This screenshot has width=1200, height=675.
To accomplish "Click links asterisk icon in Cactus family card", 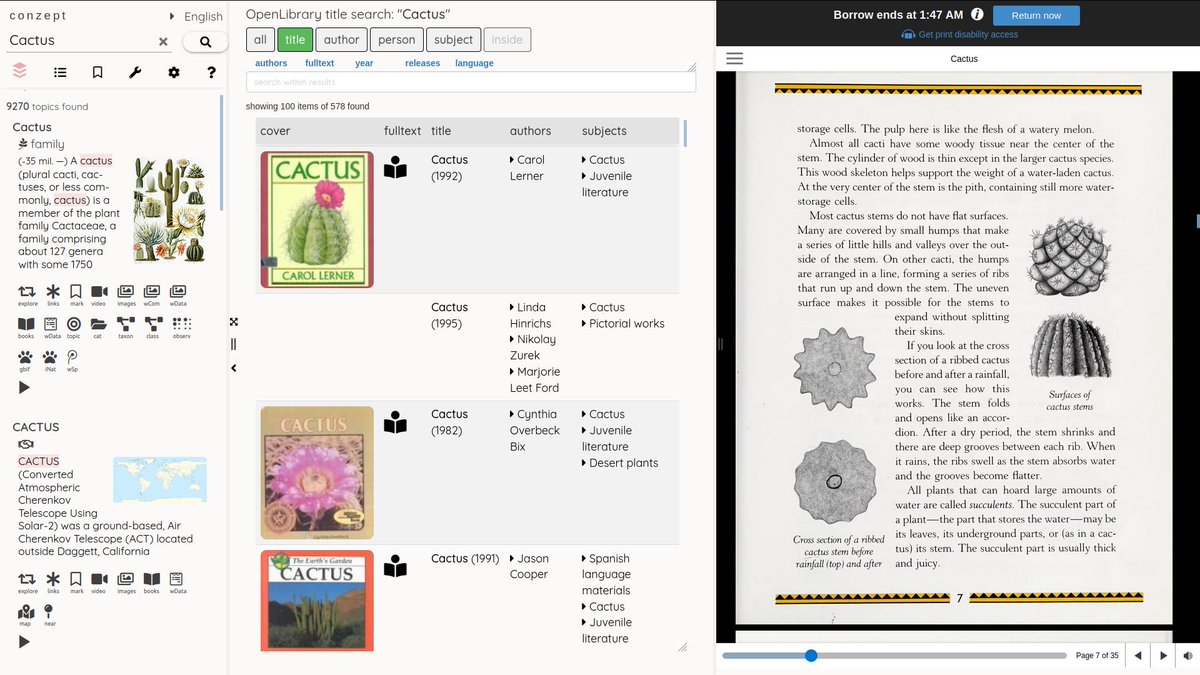I will (x=52, y=293).
